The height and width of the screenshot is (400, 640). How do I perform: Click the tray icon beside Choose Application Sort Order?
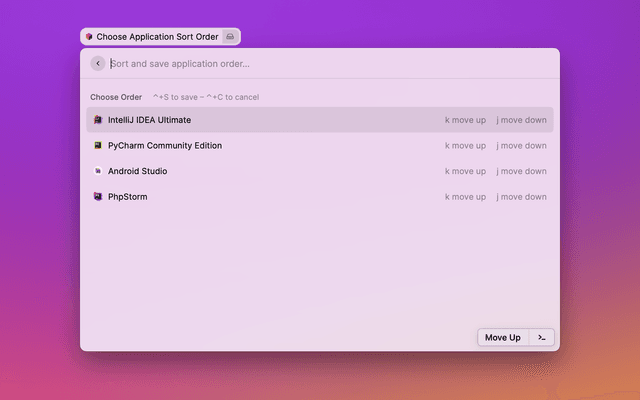pos(230,36)
